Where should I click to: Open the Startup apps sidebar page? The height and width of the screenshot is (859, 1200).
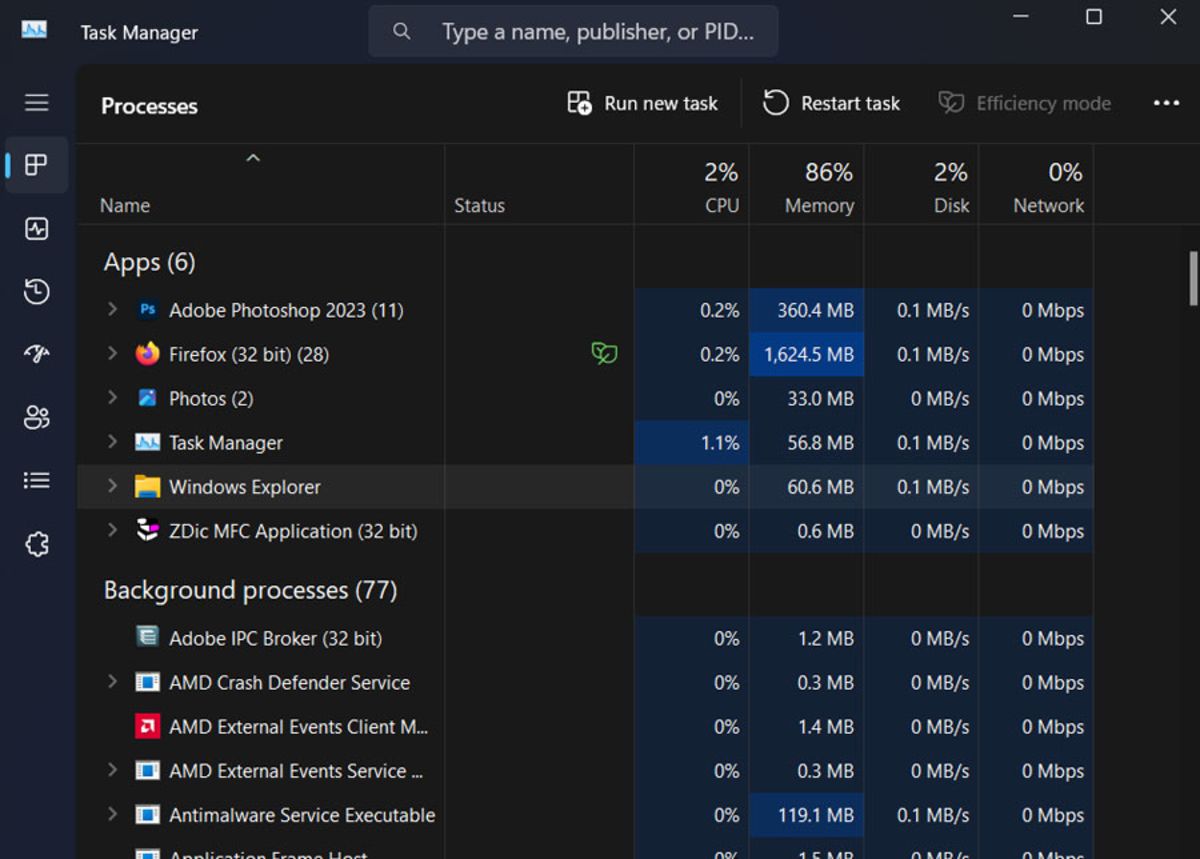tap(37, 354)
